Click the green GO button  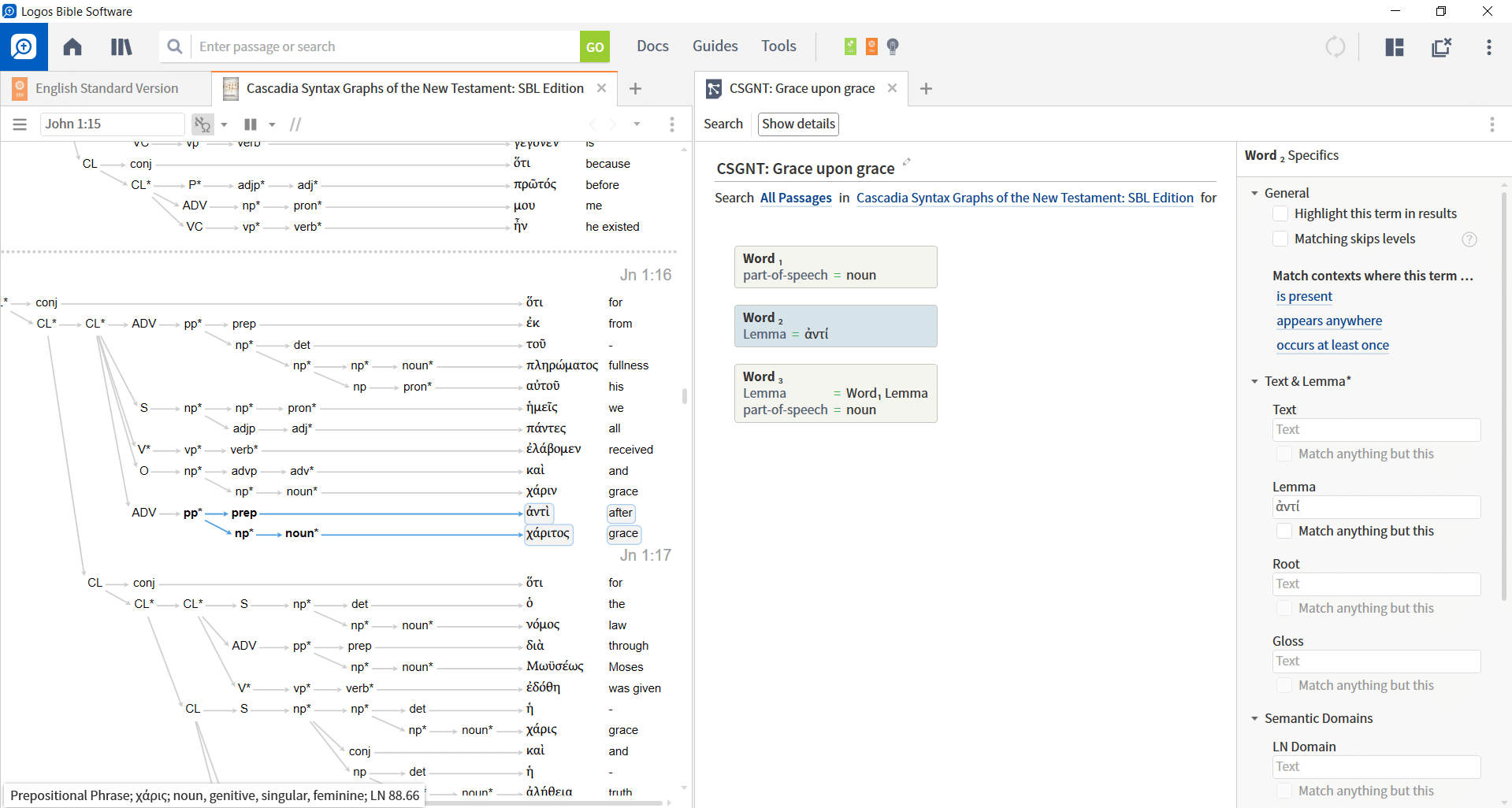click(x=595, y=46)
